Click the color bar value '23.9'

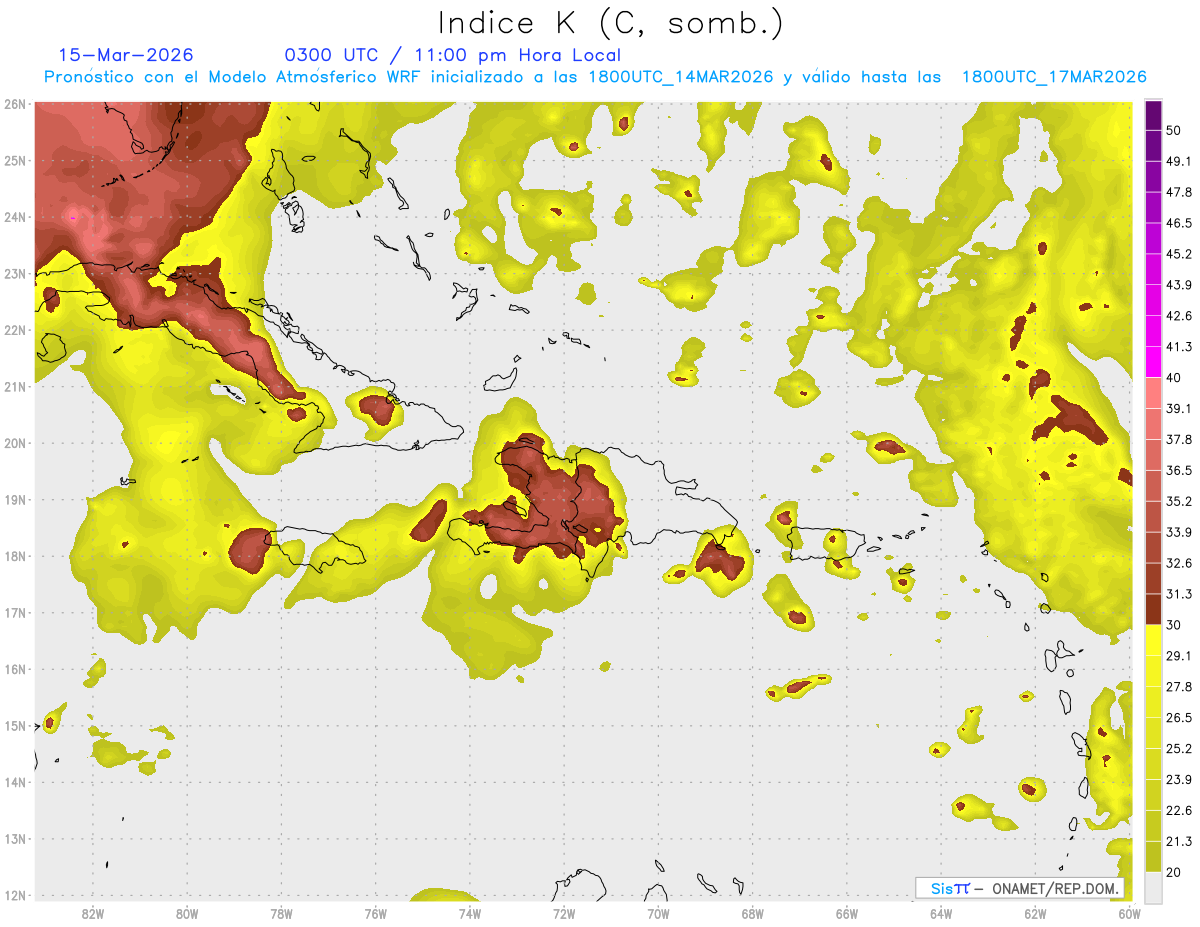tap(1178, 780)
